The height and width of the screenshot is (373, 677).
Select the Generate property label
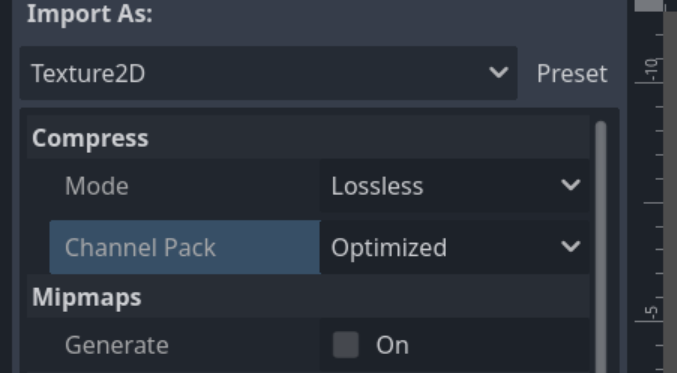(117, 345)
